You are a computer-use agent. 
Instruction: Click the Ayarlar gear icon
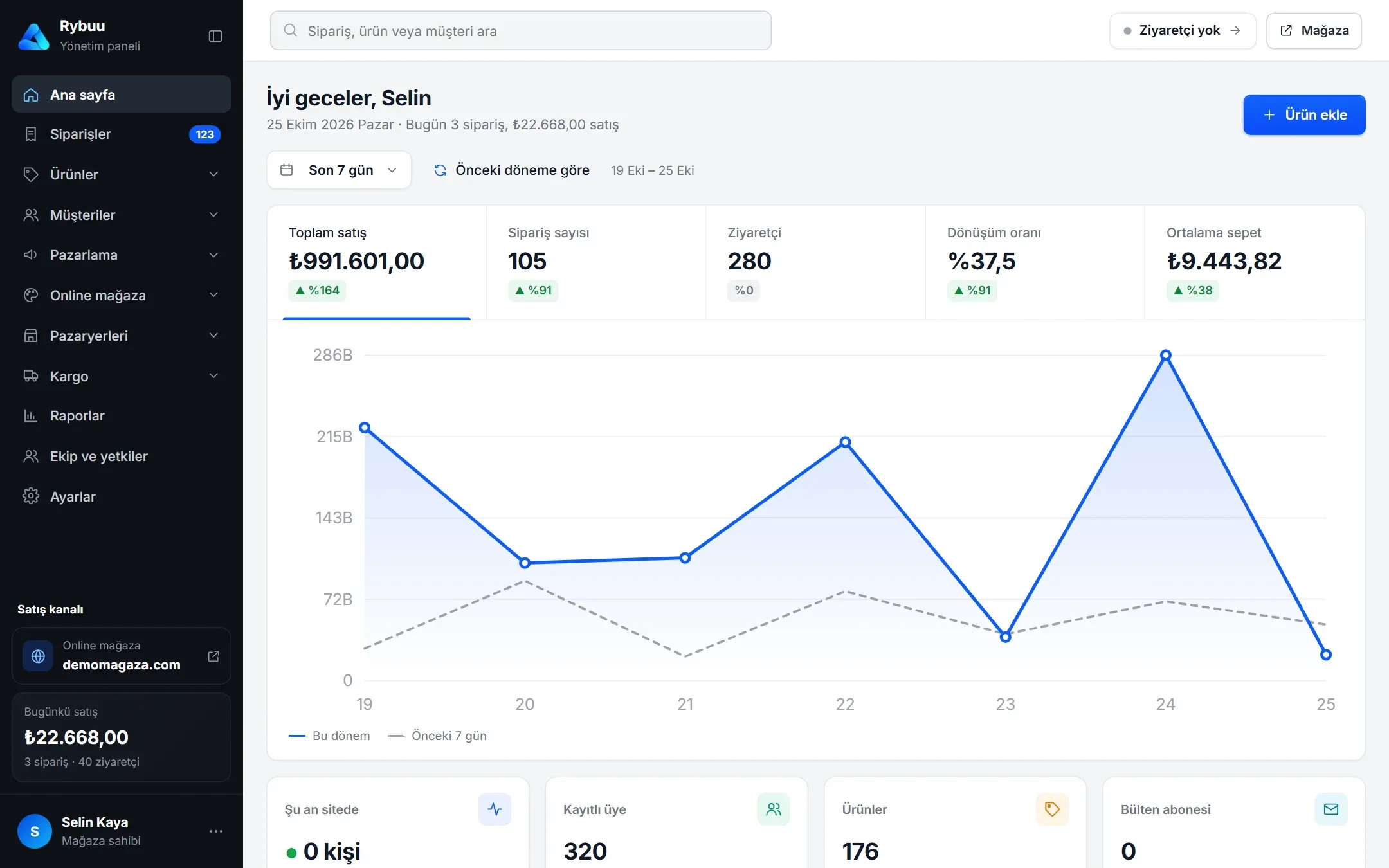(31, 496)
